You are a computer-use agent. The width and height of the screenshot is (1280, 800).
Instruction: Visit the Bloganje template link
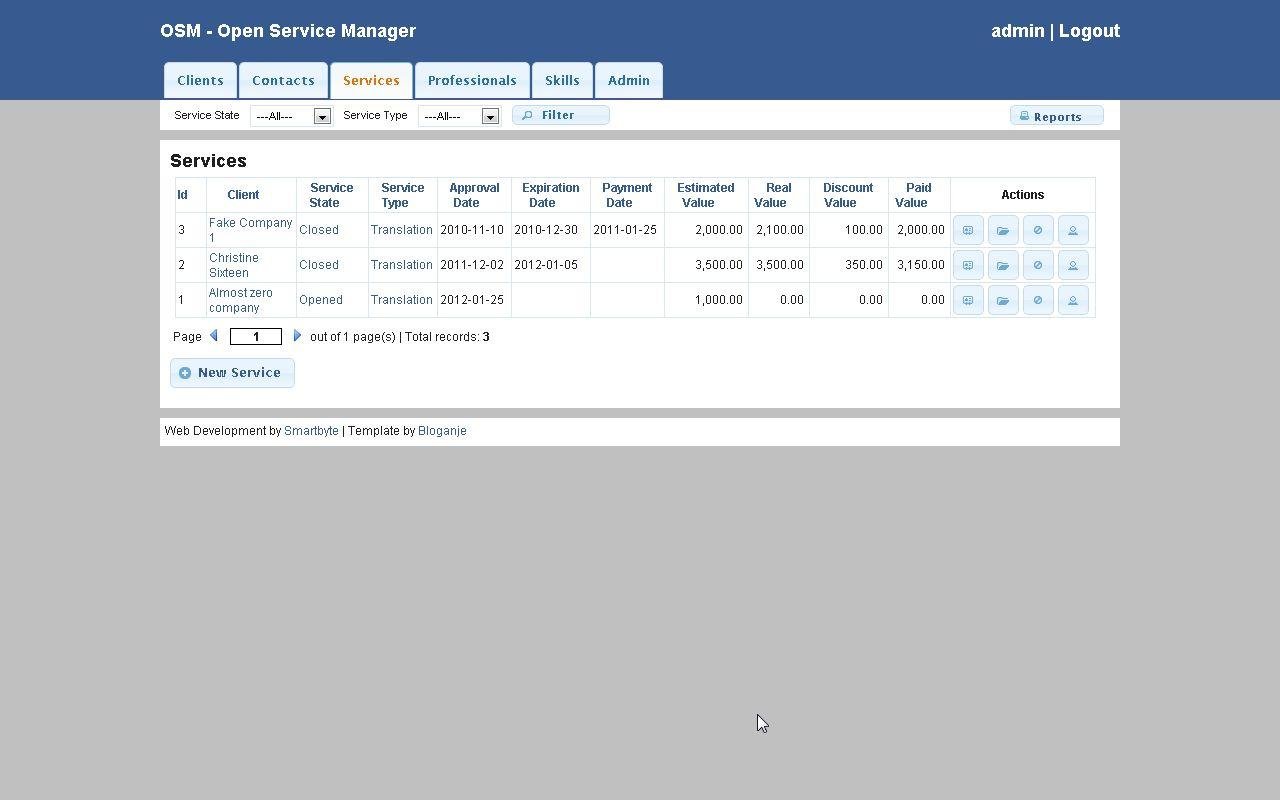click(442, 430)
